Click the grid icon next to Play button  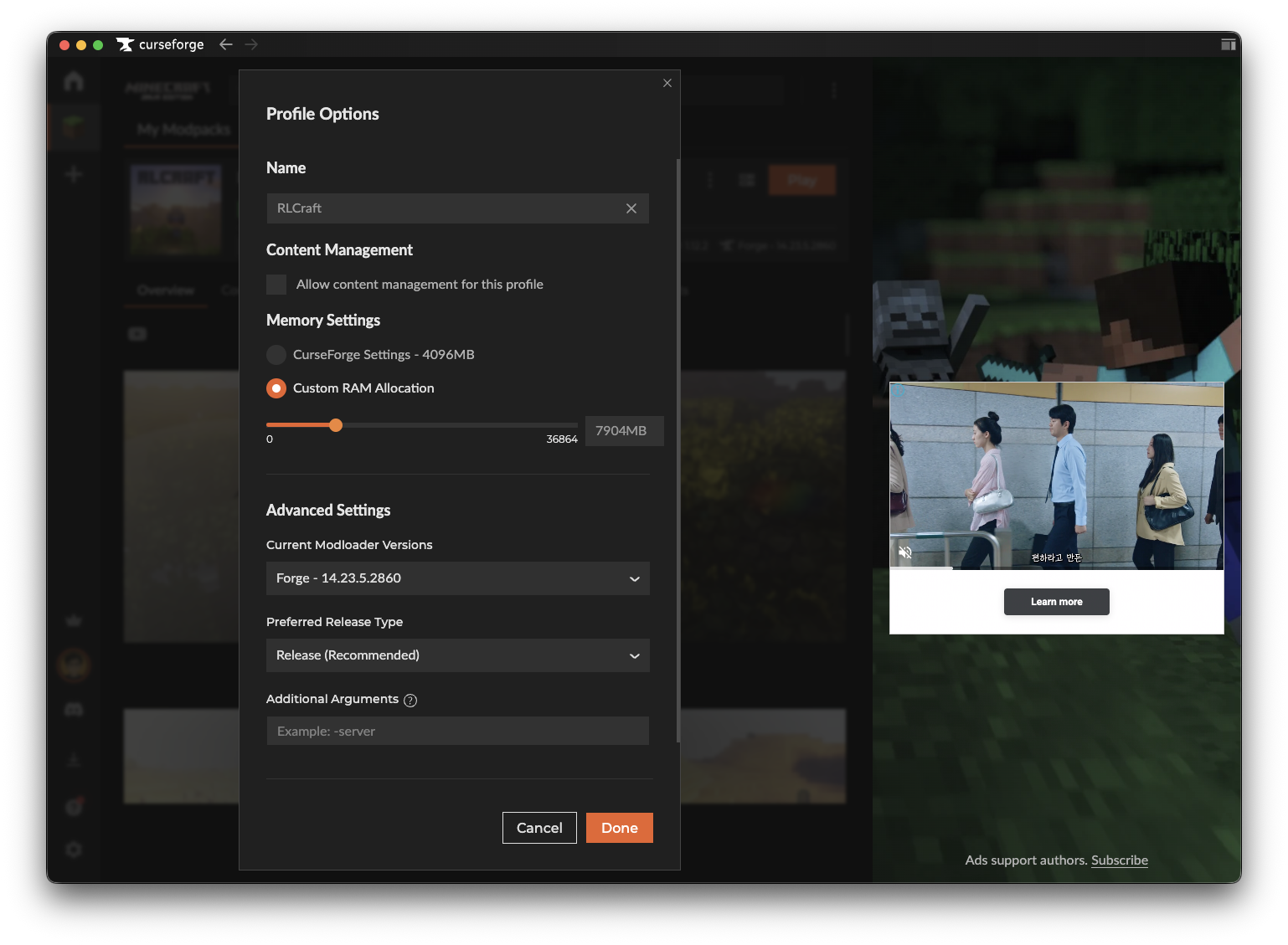click(747, 180)
